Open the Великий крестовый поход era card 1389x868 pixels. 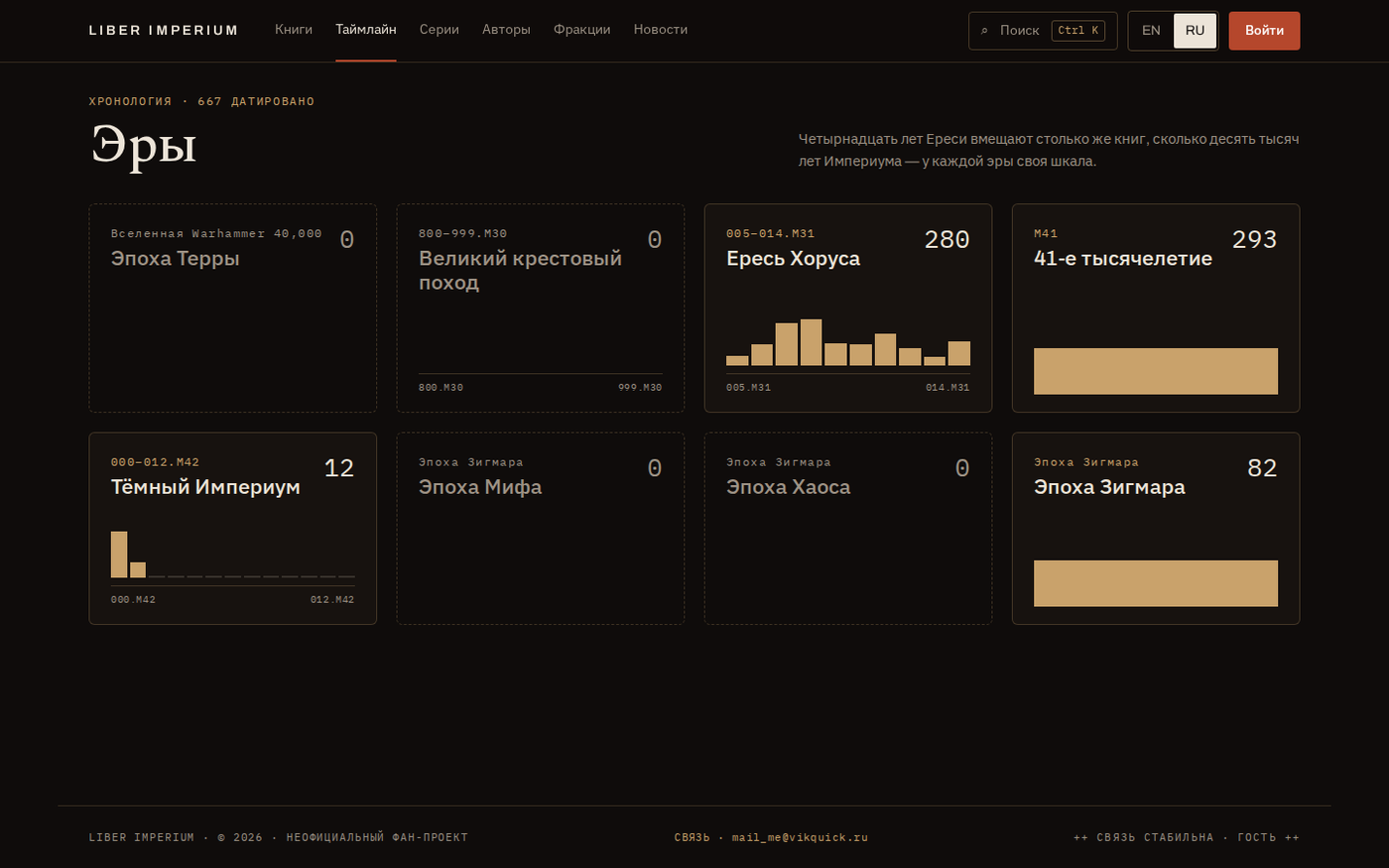coord(541,308)
